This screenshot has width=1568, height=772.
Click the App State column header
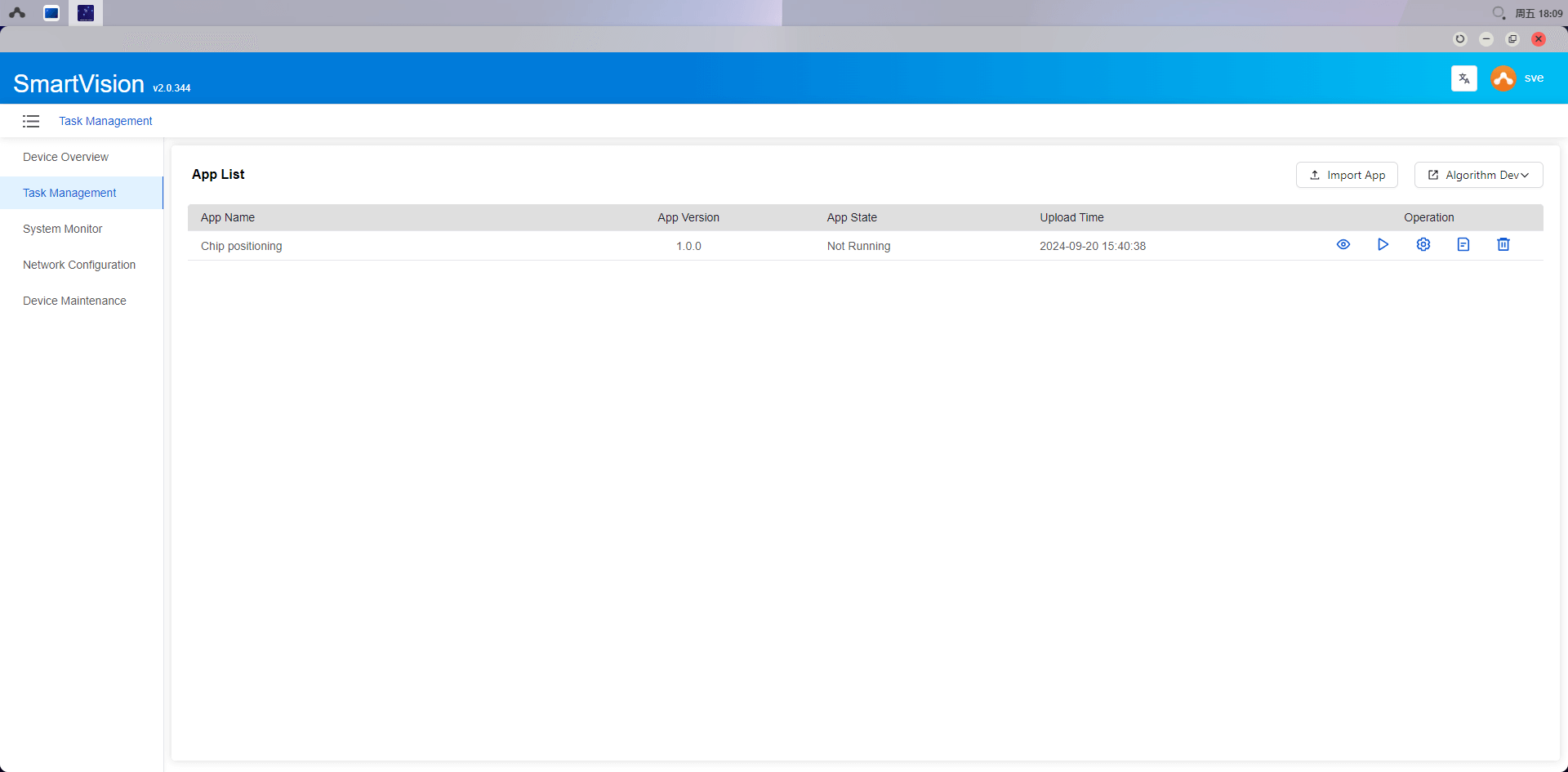852,217
